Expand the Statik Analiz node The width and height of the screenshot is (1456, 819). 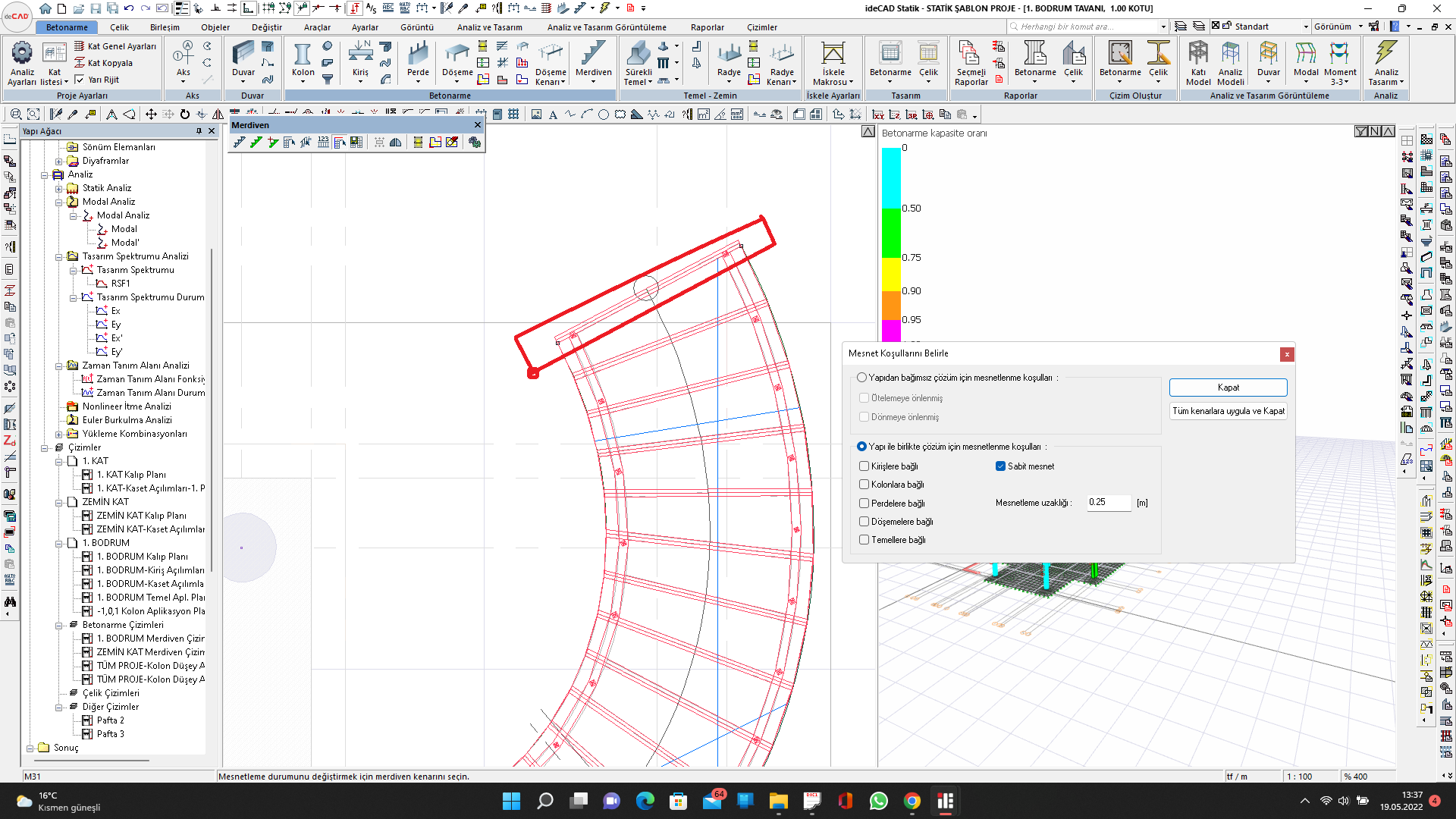58,189
